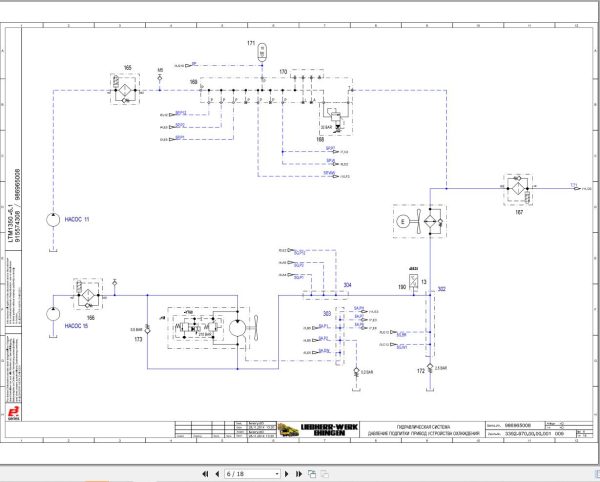This screenshot has width=600, height=482.
Task: Go to the first page
Action: tap(205, 474)
